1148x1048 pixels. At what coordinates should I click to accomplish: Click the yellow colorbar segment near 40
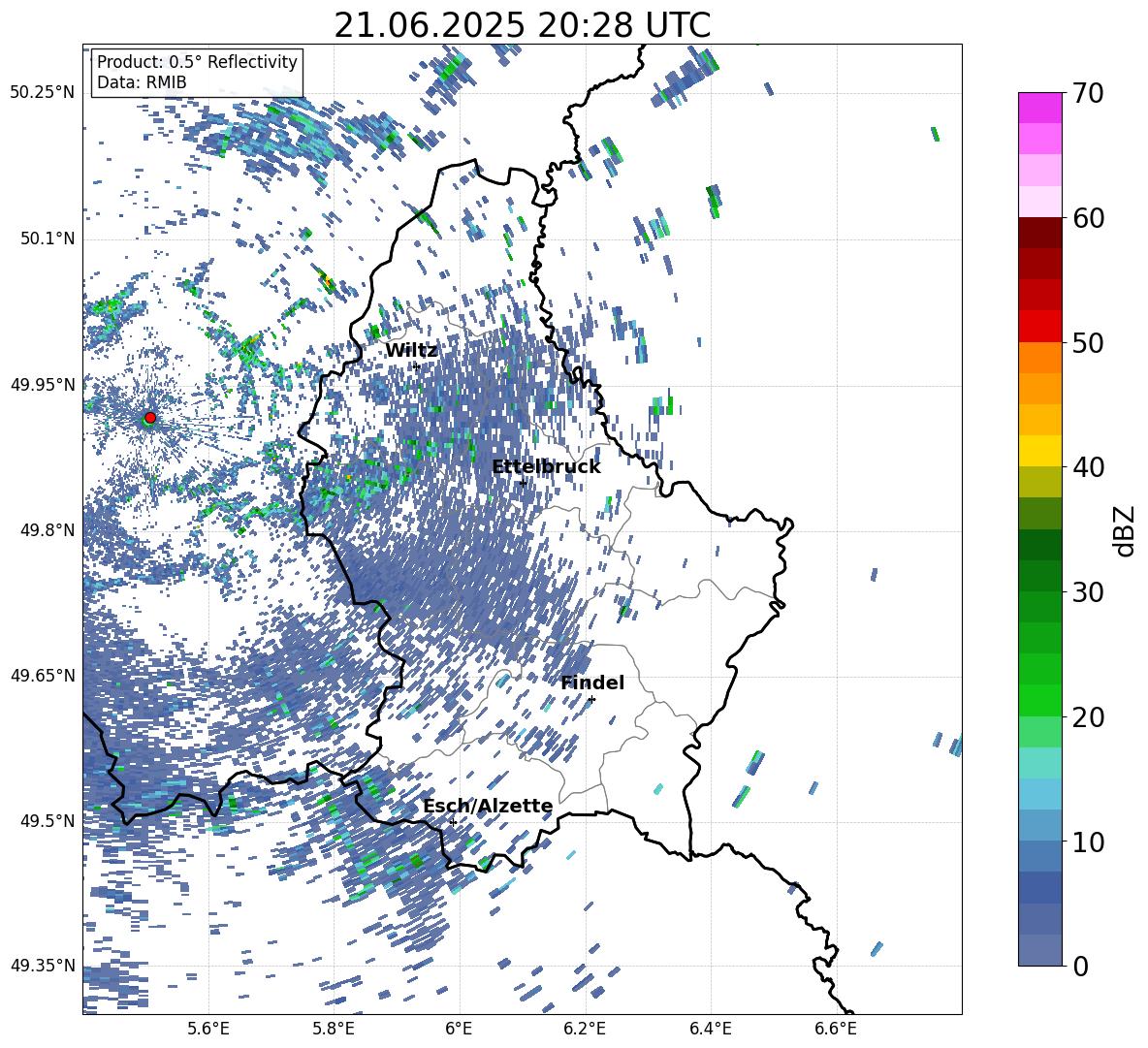(1039, 451)
